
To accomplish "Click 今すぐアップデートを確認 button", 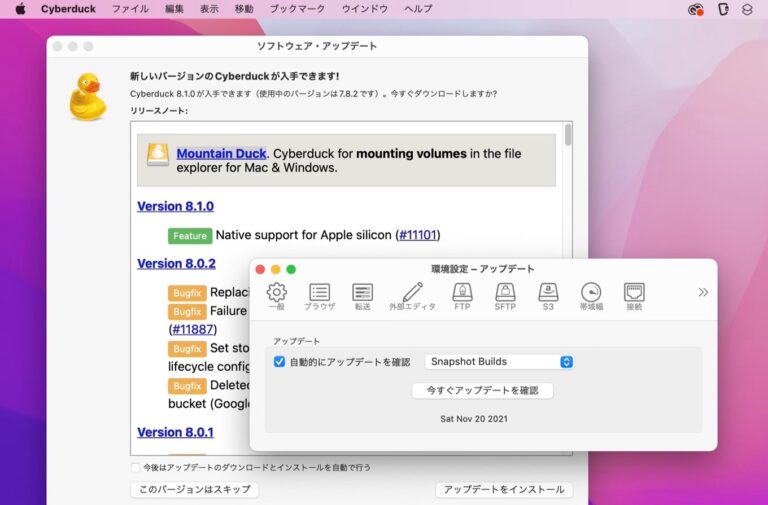I will tap(482, 390).
